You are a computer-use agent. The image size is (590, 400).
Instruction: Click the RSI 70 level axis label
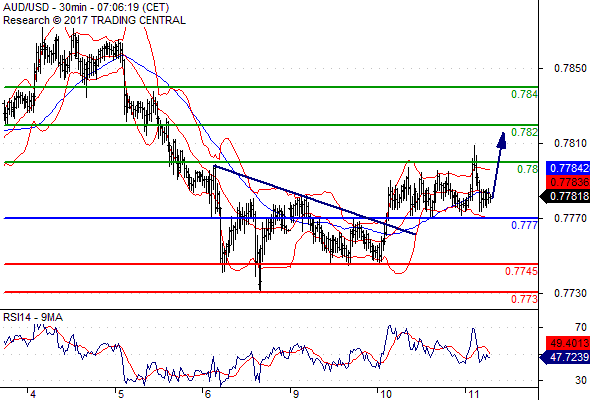pos(581,327)
